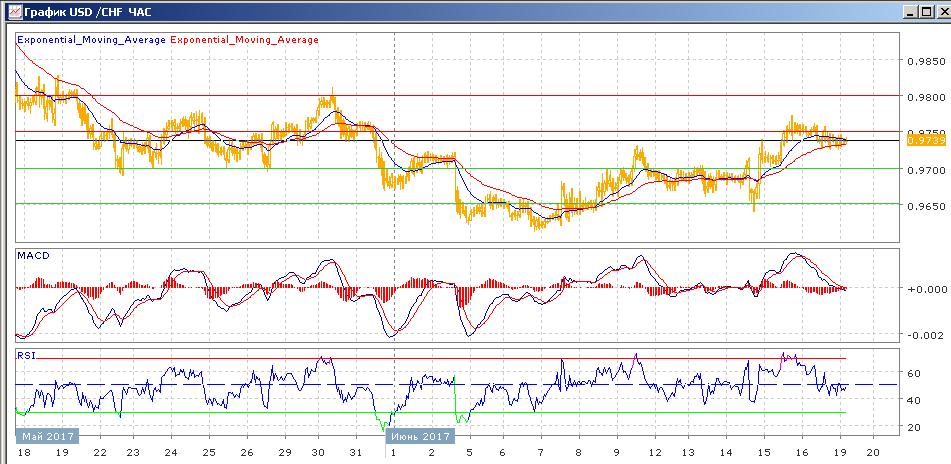This screenshot has height=464, width=951.
Task: Click the +0.000 MACD scale label
Action: (x=920, y=288)
